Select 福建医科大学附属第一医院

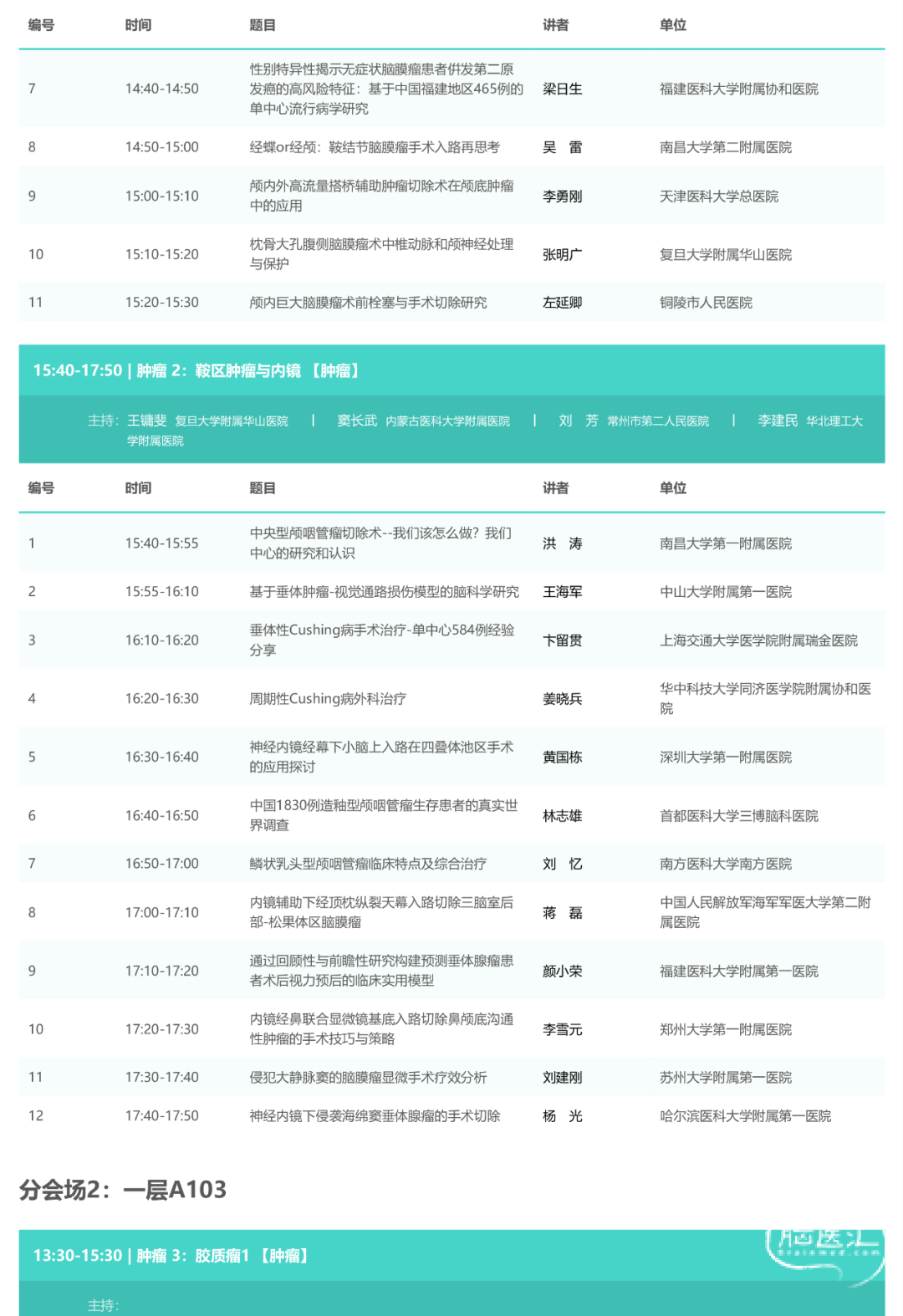point(738,972)
